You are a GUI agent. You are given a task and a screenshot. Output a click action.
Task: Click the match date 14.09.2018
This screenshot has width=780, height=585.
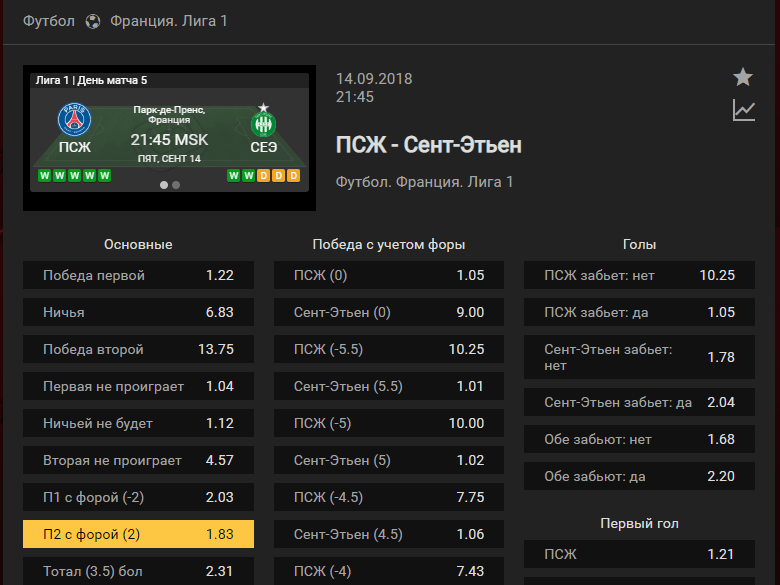374,79
